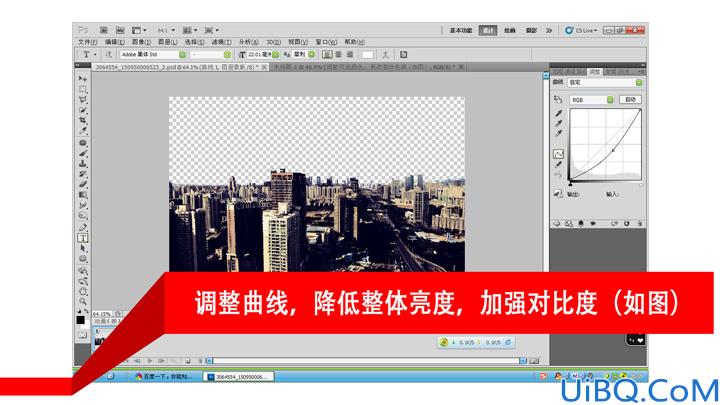Click the text color swatch

[367, 55]
